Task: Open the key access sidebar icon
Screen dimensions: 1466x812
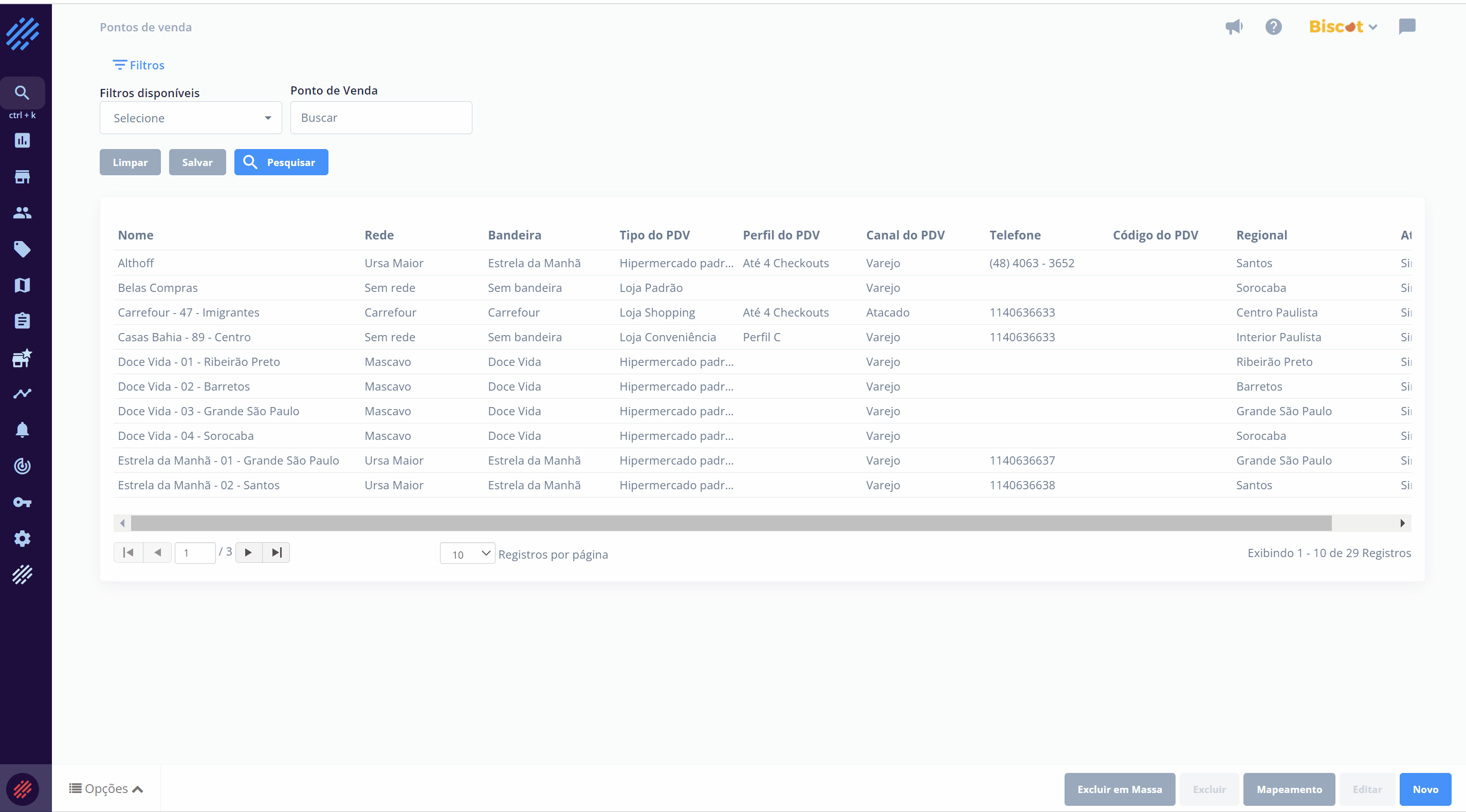Action: [x=22, y=503]
